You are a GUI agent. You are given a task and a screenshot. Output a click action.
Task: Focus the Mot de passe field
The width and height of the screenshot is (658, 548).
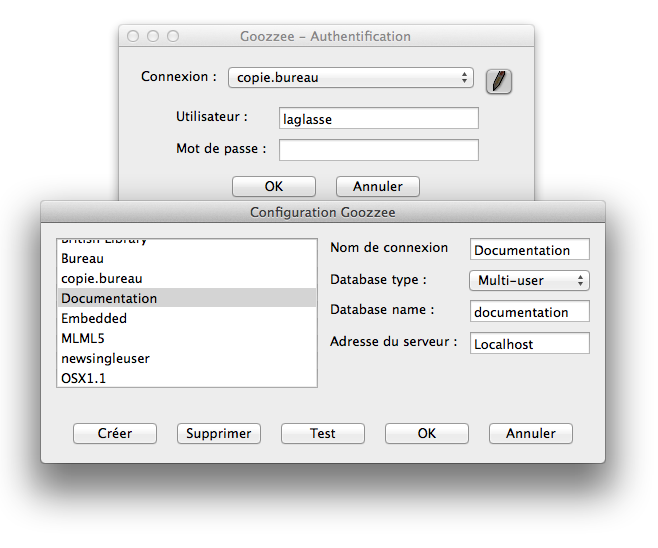point(378,150)
